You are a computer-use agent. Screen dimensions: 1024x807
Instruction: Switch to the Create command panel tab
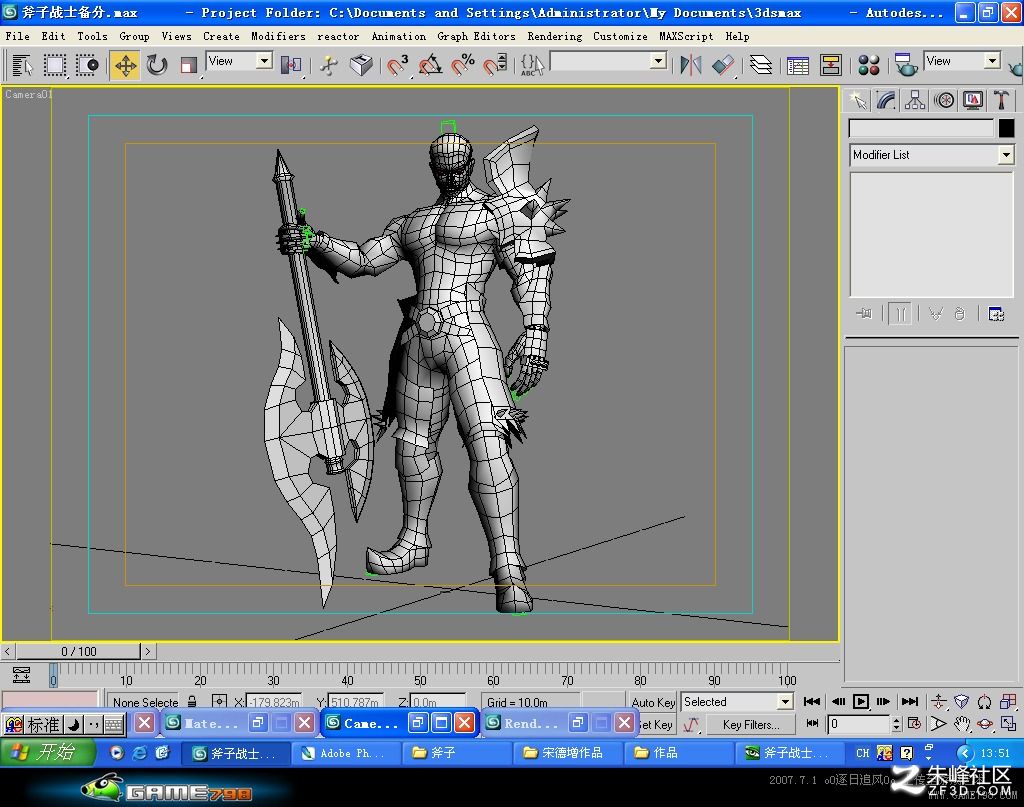click(857, 101)
